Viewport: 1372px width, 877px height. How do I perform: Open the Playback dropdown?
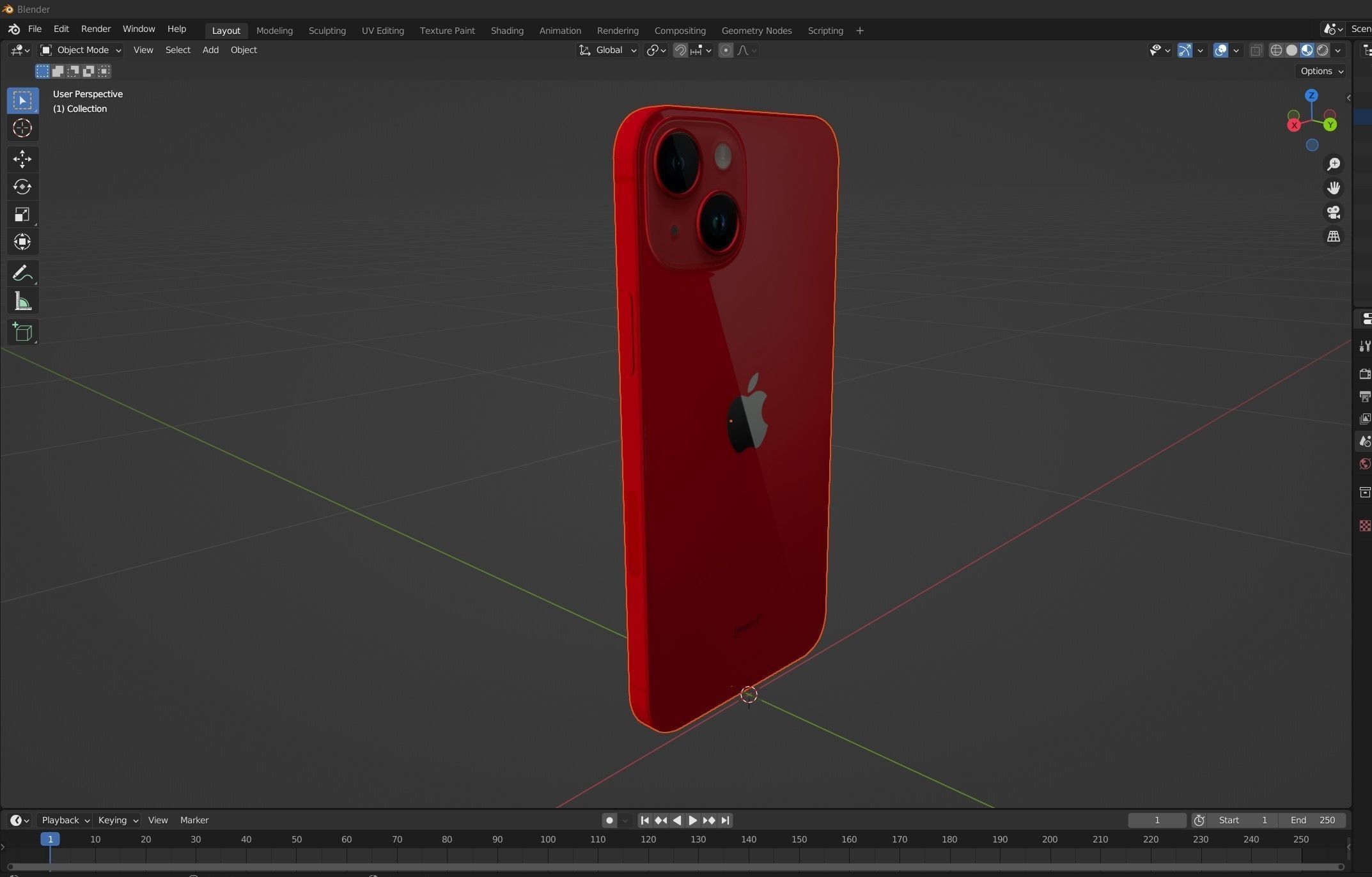tap(65, 820)
